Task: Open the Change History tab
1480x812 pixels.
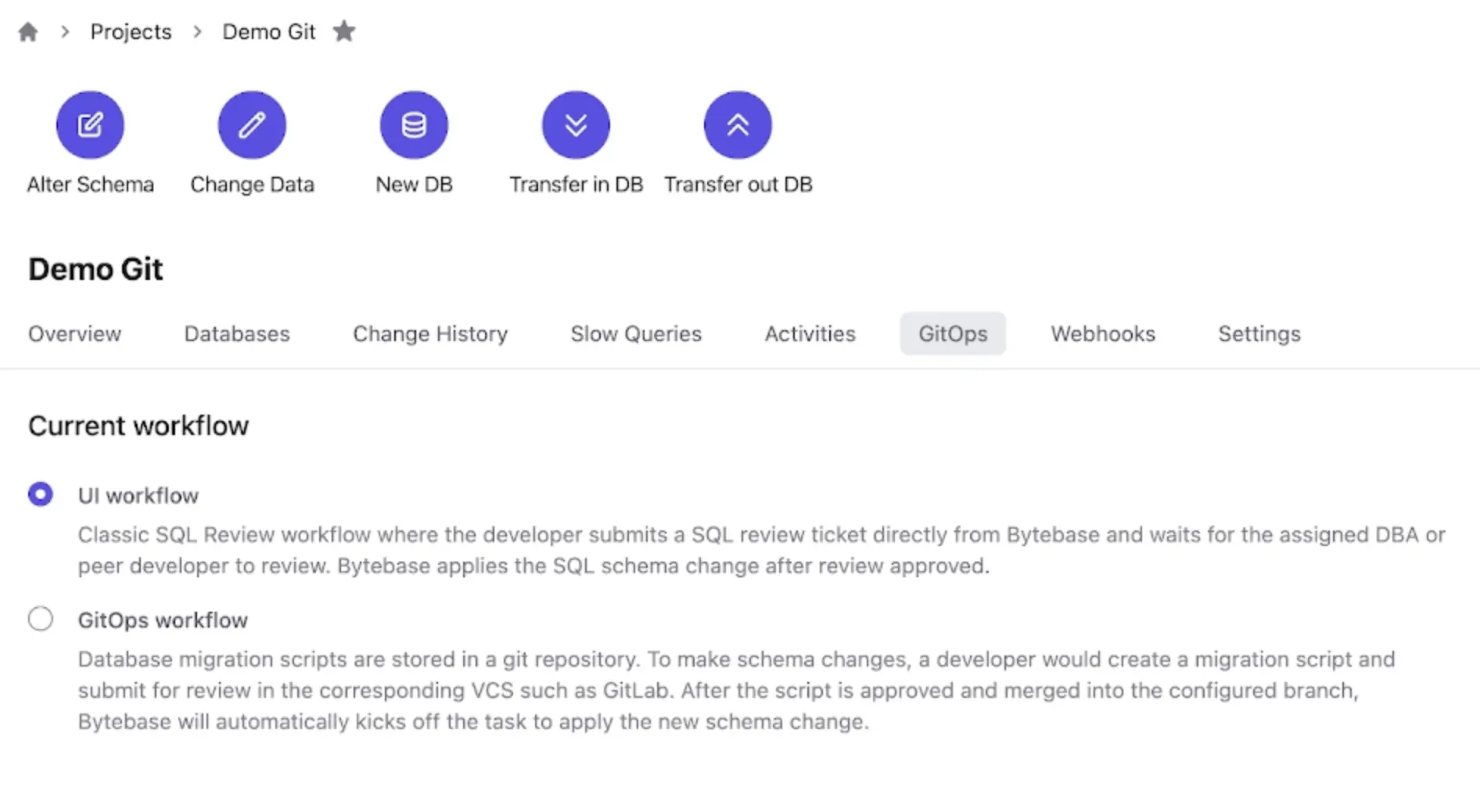Action: click(430, 333)
